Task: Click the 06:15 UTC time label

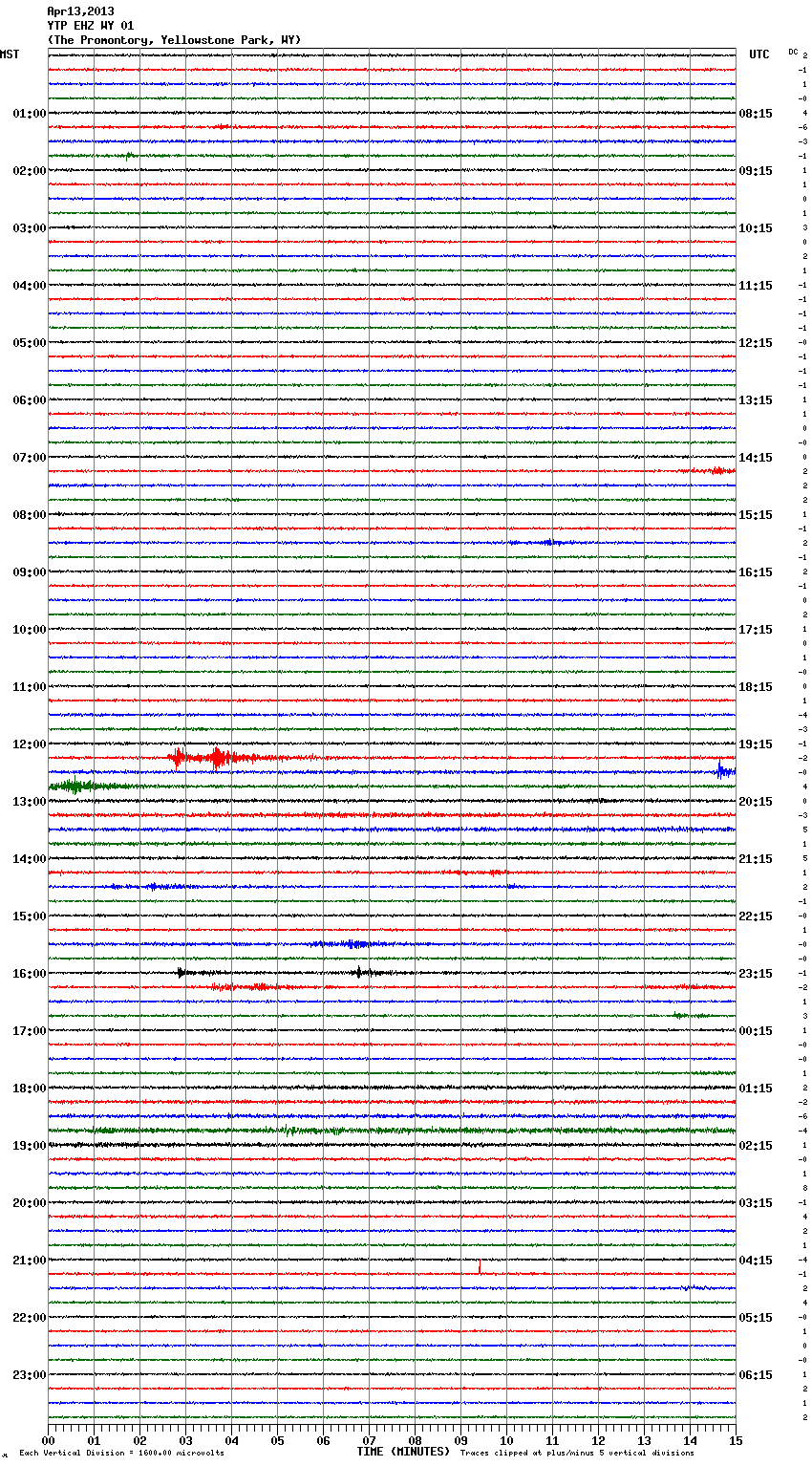Action: 756,1375
